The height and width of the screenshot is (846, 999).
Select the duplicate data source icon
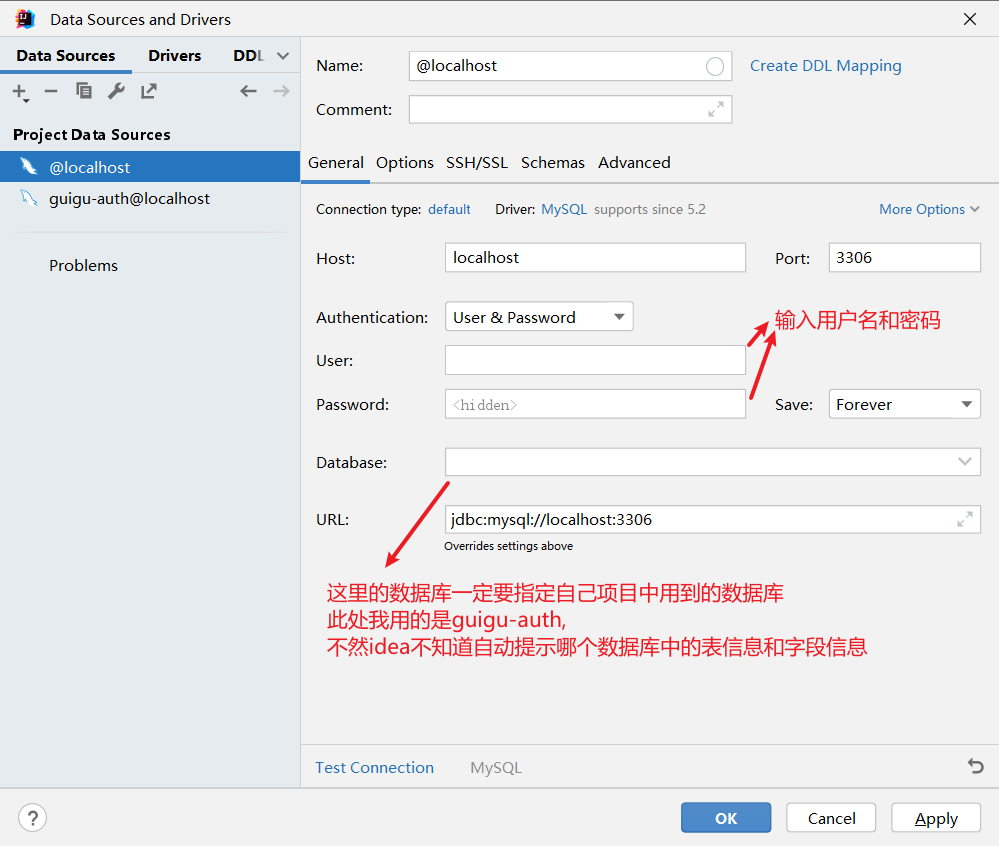pos(84,91)
